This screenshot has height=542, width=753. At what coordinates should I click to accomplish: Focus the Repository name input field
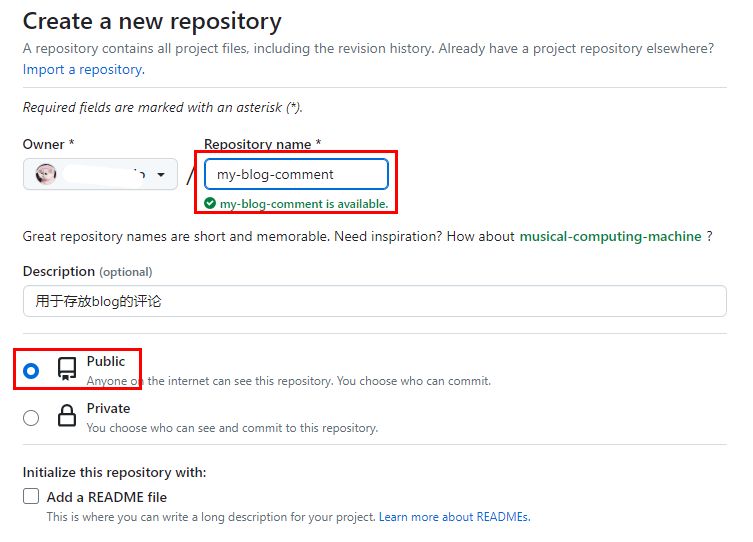(296, 174)
